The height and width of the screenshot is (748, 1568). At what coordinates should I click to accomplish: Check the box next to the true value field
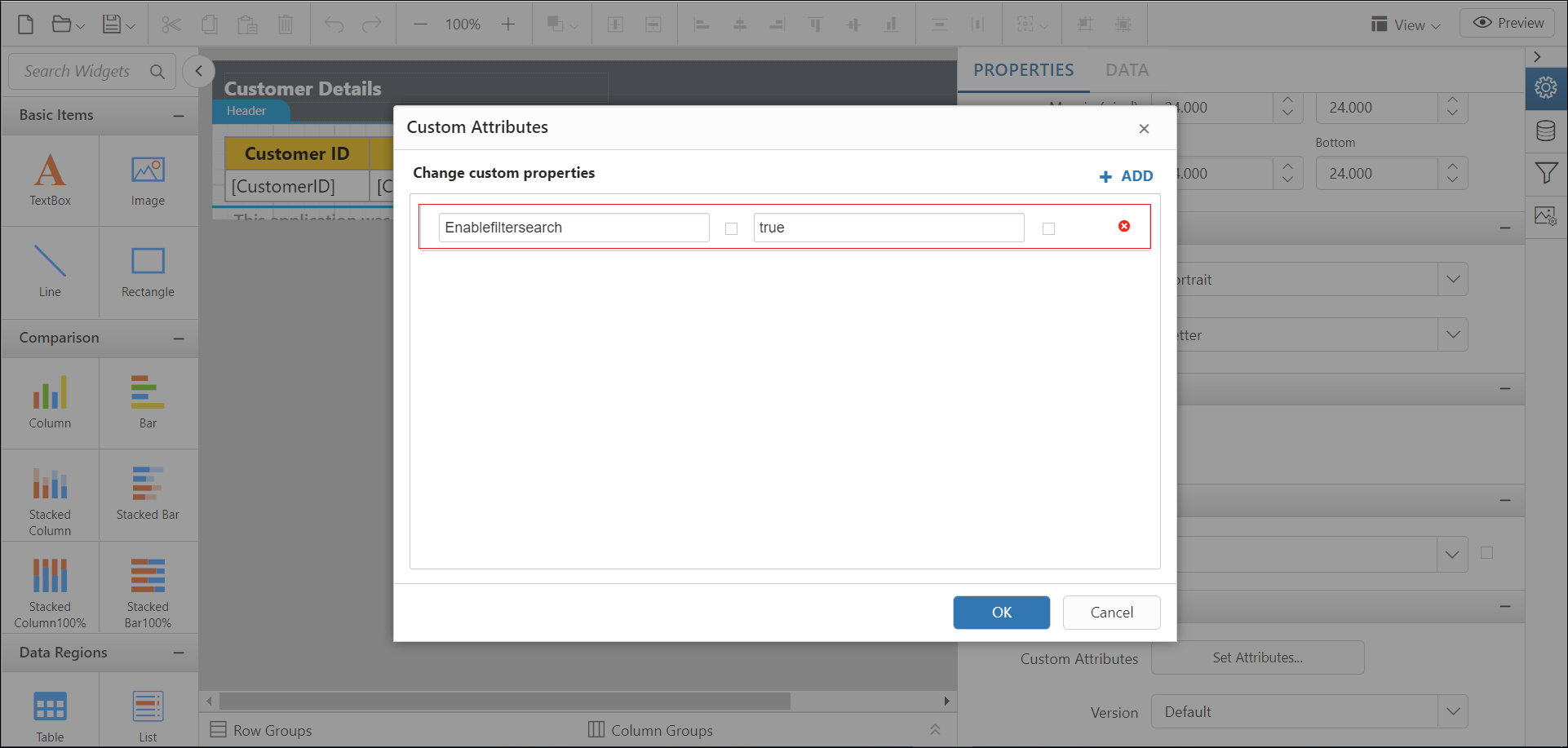tap(1048, 229)
